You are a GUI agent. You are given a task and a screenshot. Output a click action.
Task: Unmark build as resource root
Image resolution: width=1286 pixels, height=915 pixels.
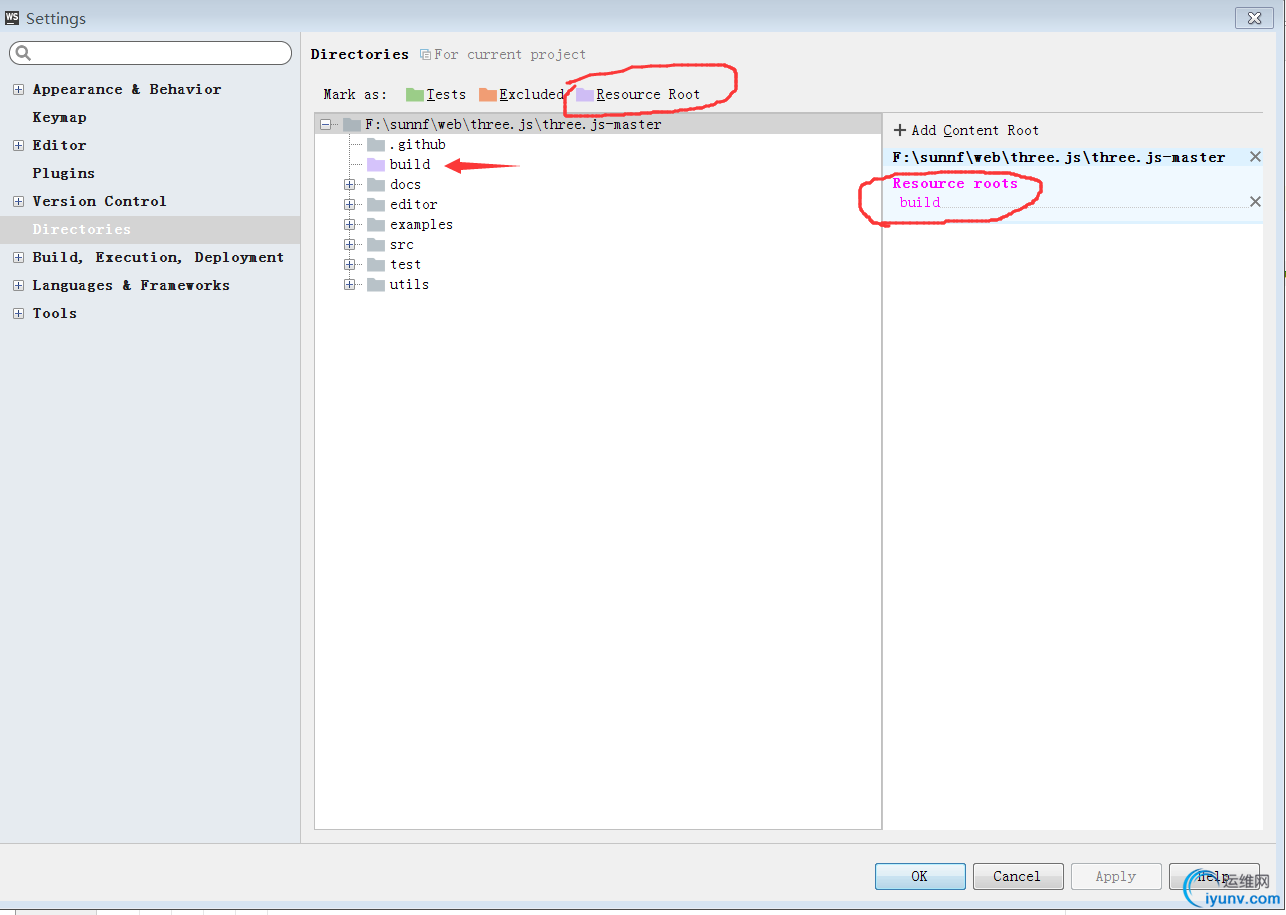pyautogui.click(x=1255, y=202)
